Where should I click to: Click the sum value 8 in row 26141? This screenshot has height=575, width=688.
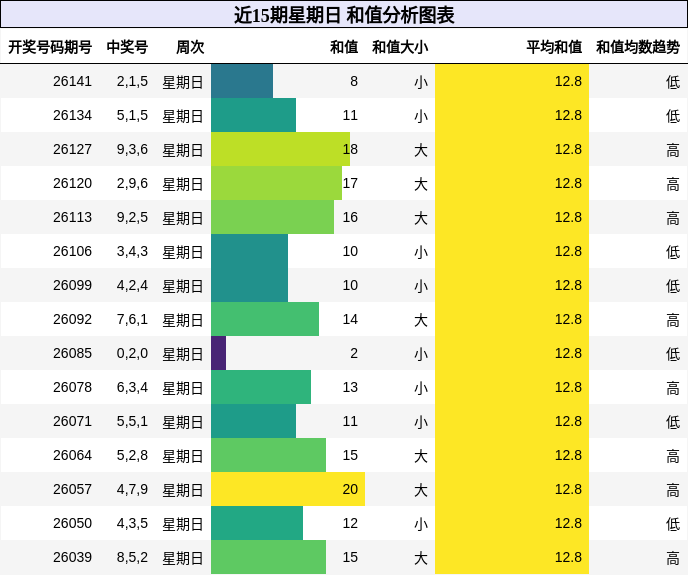pyautogui.click(x=354, y=81)
